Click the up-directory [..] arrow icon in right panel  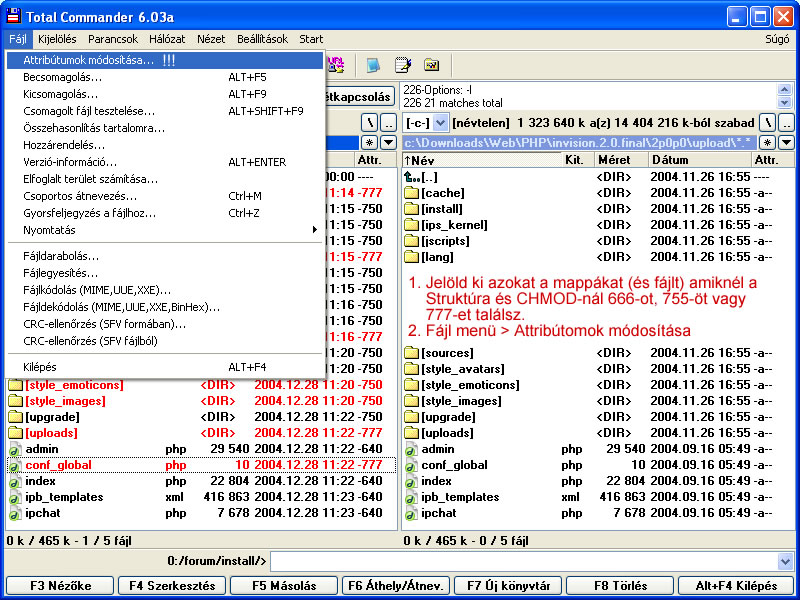pyautogui.click(x=410, y=177)
